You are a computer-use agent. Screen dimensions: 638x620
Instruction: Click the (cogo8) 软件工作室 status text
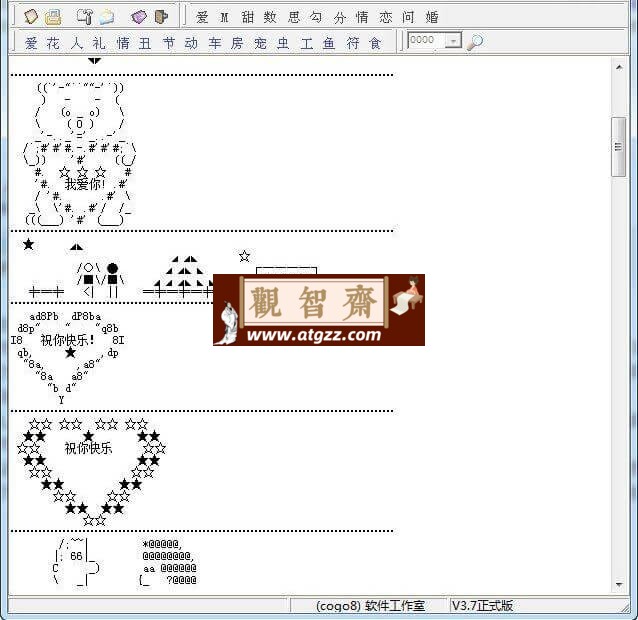click(x=370, y=606)
